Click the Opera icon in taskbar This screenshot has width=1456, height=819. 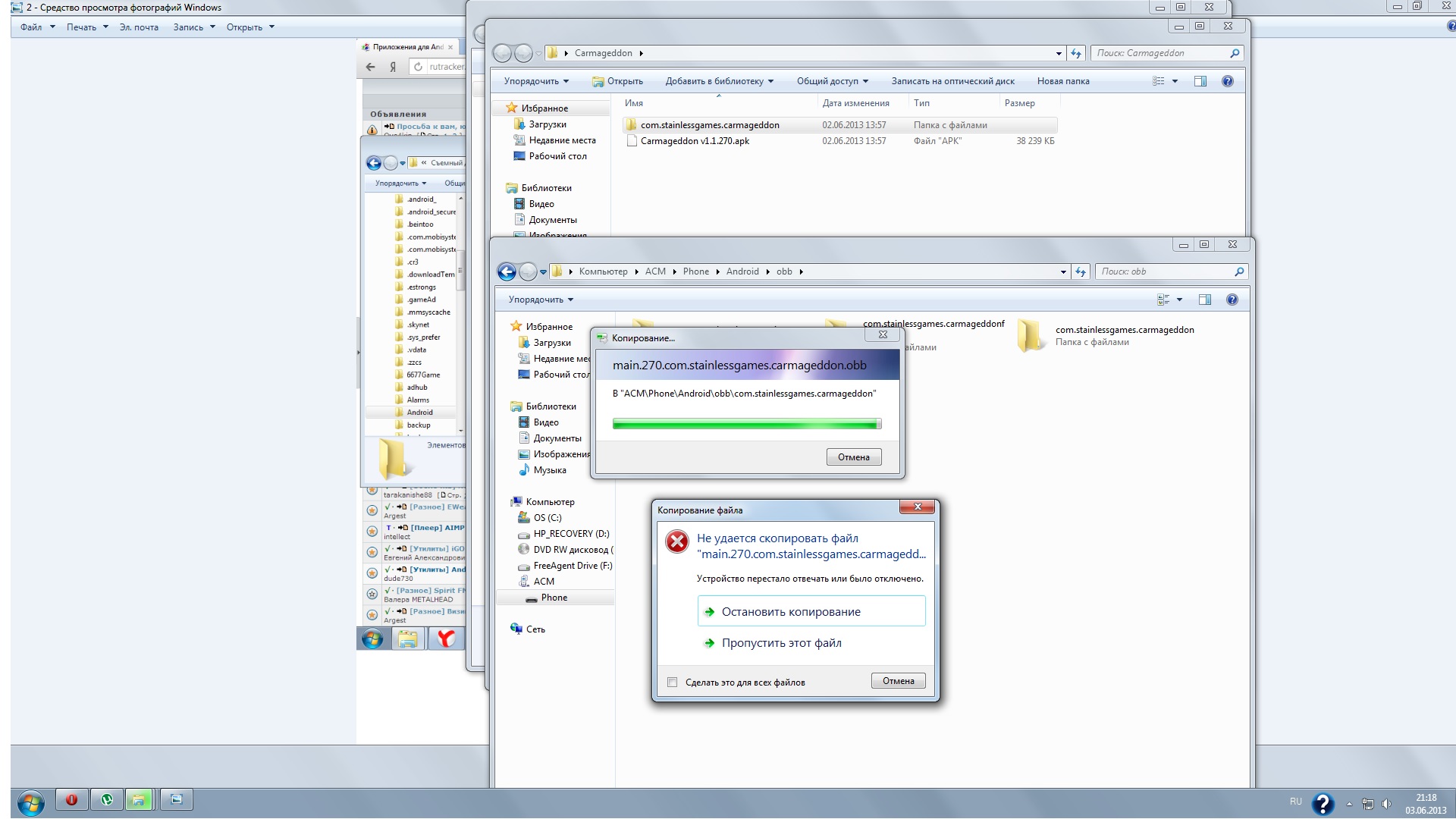[x=71, y=800]
